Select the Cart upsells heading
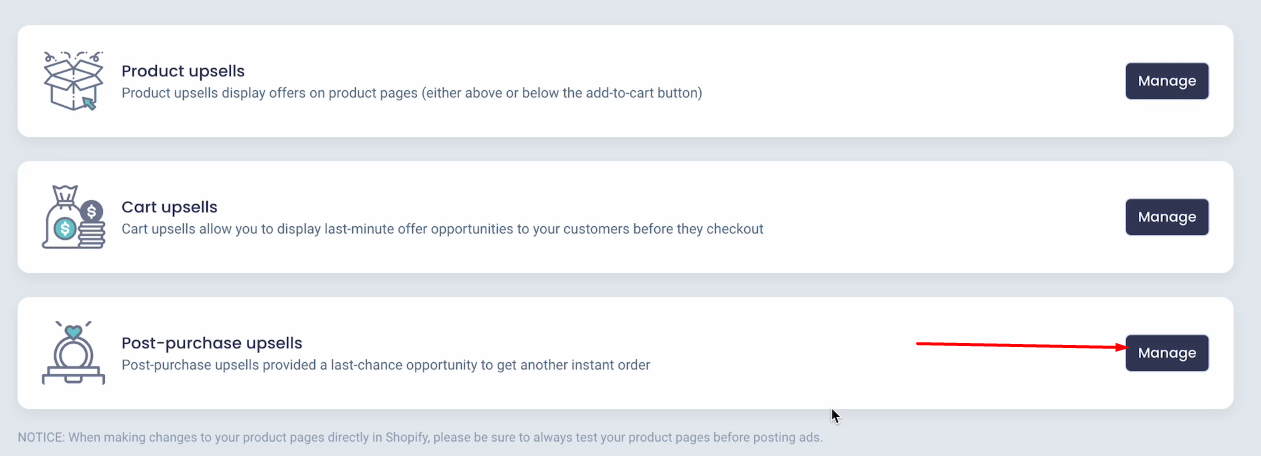1261x456 pixels. click(169, 207)
